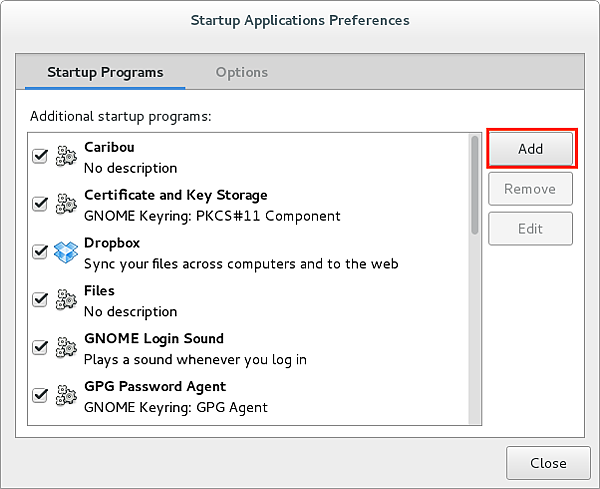Click the Remove button

[530, 189]
